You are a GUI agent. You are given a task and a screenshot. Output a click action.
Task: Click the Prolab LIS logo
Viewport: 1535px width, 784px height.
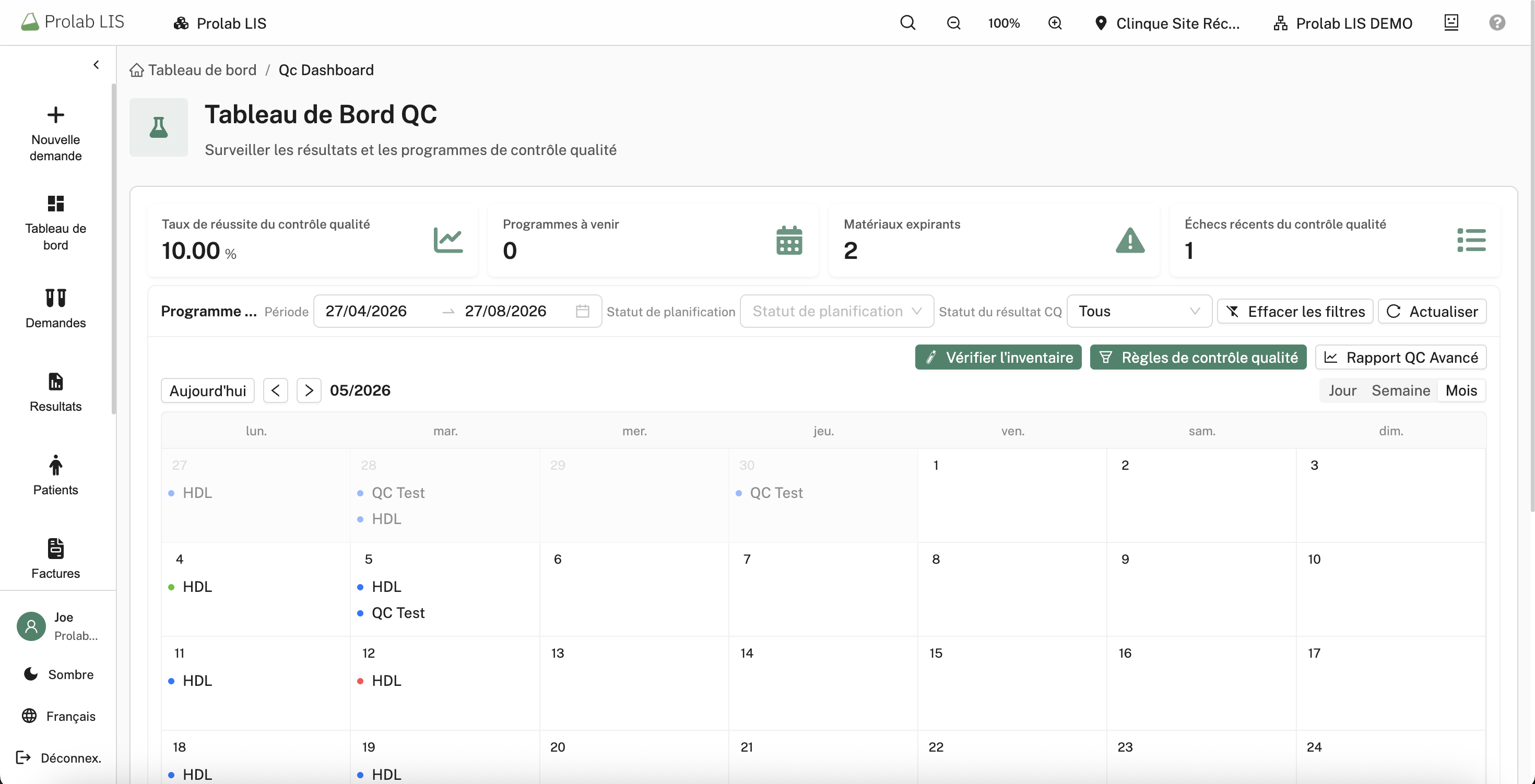[x=73, y=22]
